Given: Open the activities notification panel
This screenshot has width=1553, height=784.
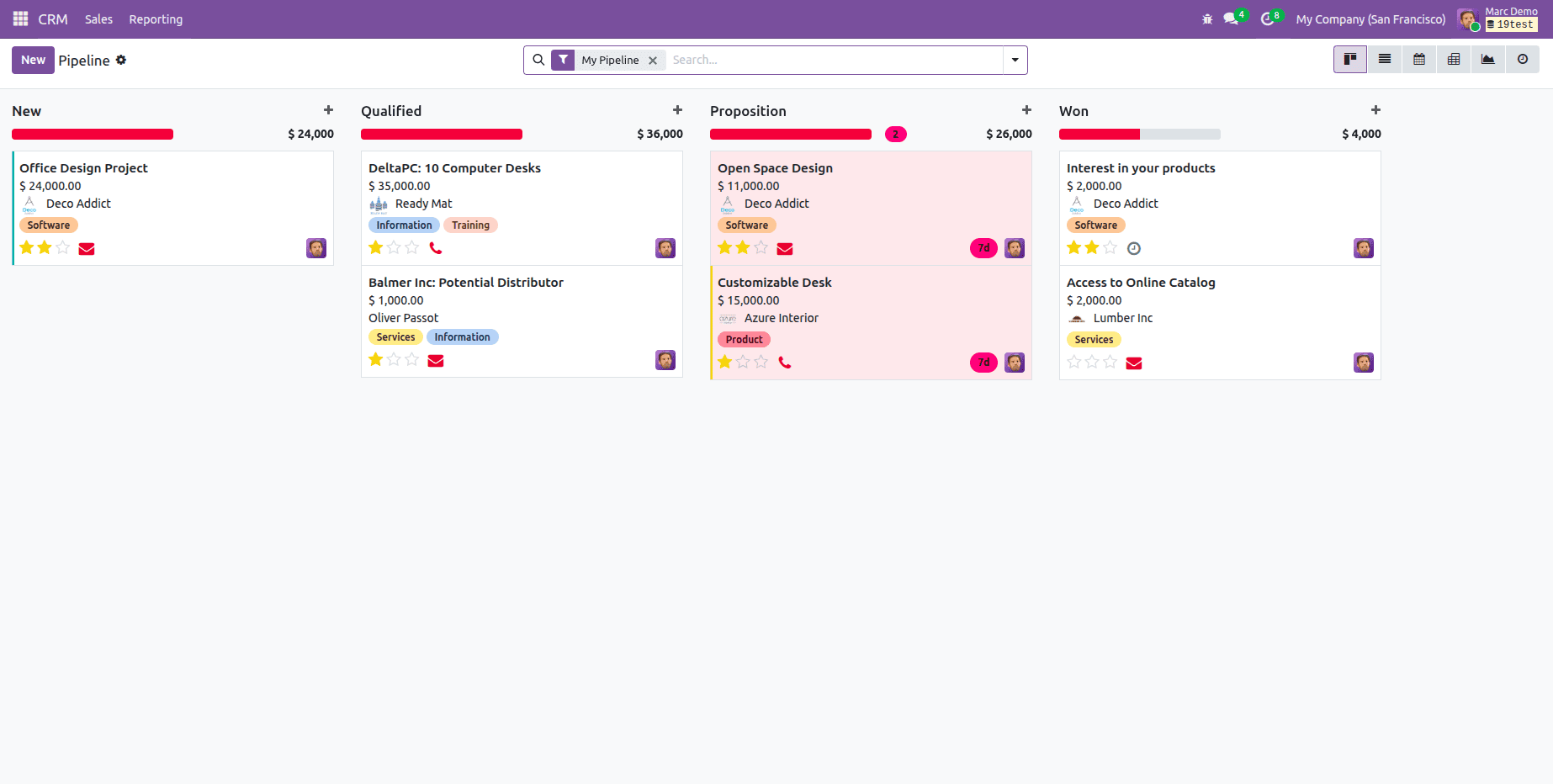Looking at the screenshot, I should coord(1267,19).
